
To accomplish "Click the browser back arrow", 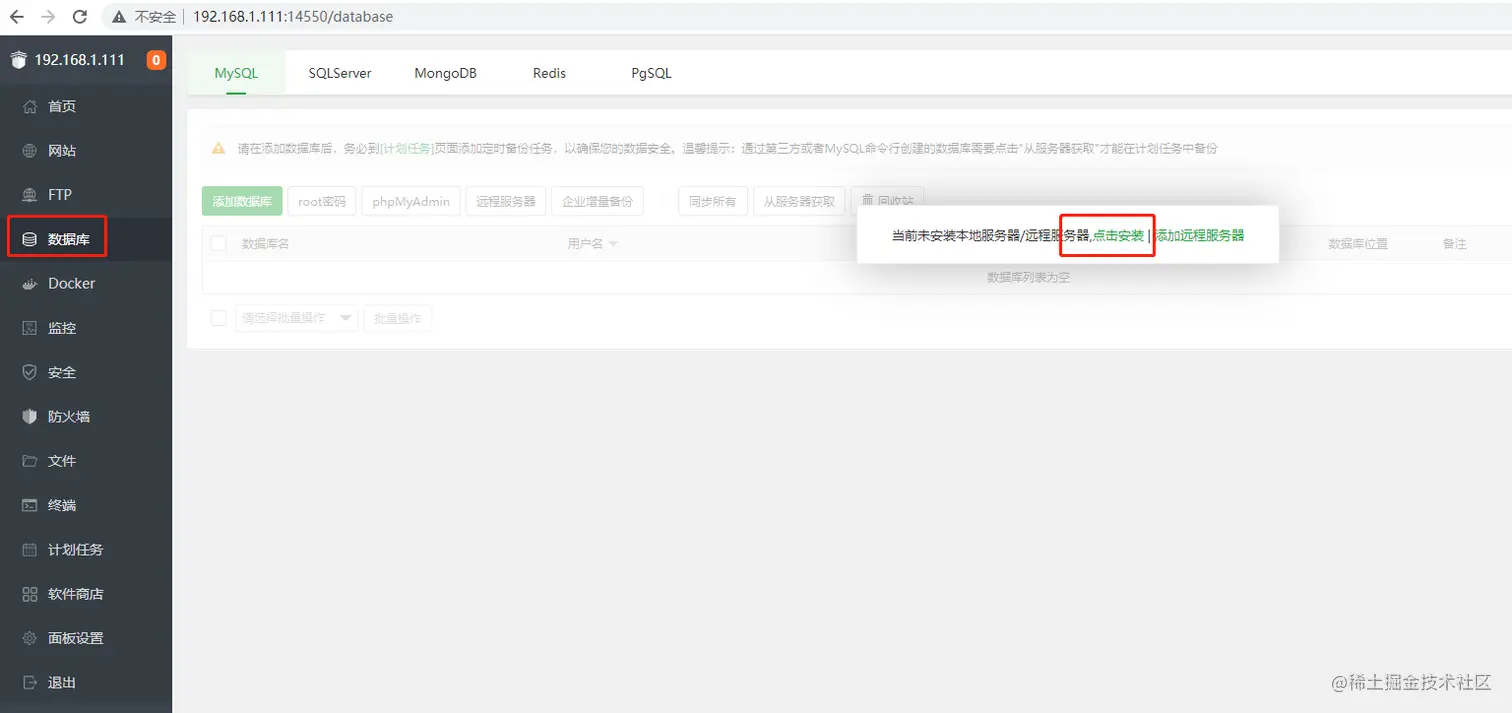I will [x=17, y=17].
